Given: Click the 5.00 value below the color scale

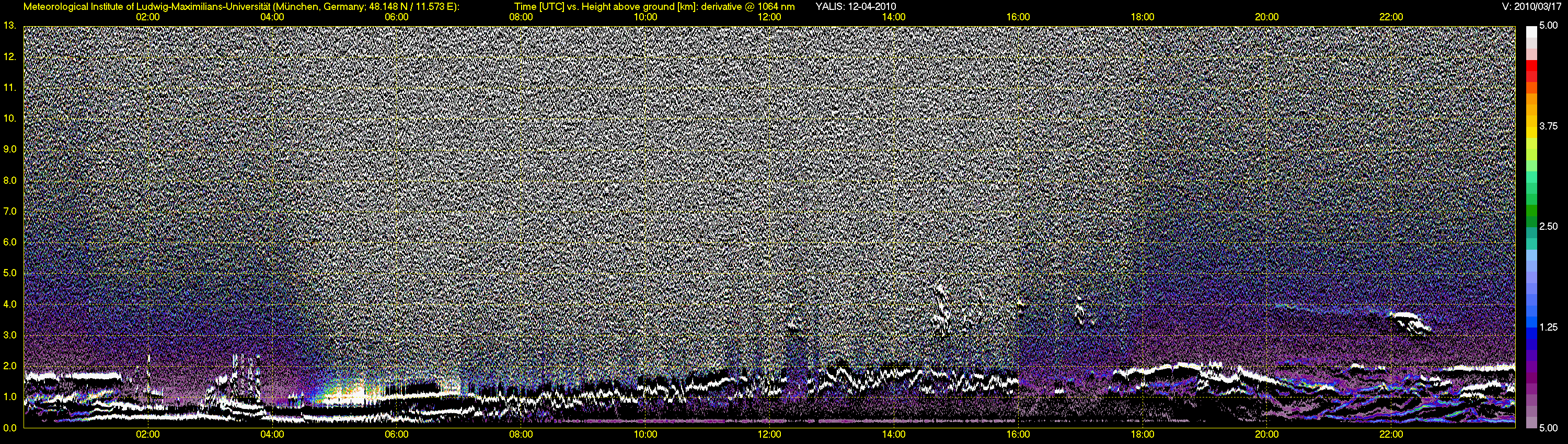Looking at the screenshot, I should click(1549, 428).
